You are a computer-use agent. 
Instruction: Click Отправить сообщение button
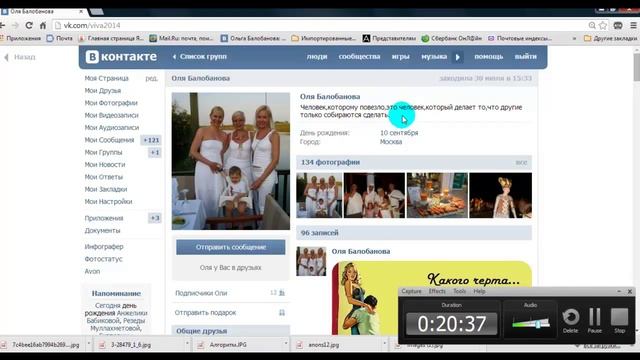coord(231,247)
